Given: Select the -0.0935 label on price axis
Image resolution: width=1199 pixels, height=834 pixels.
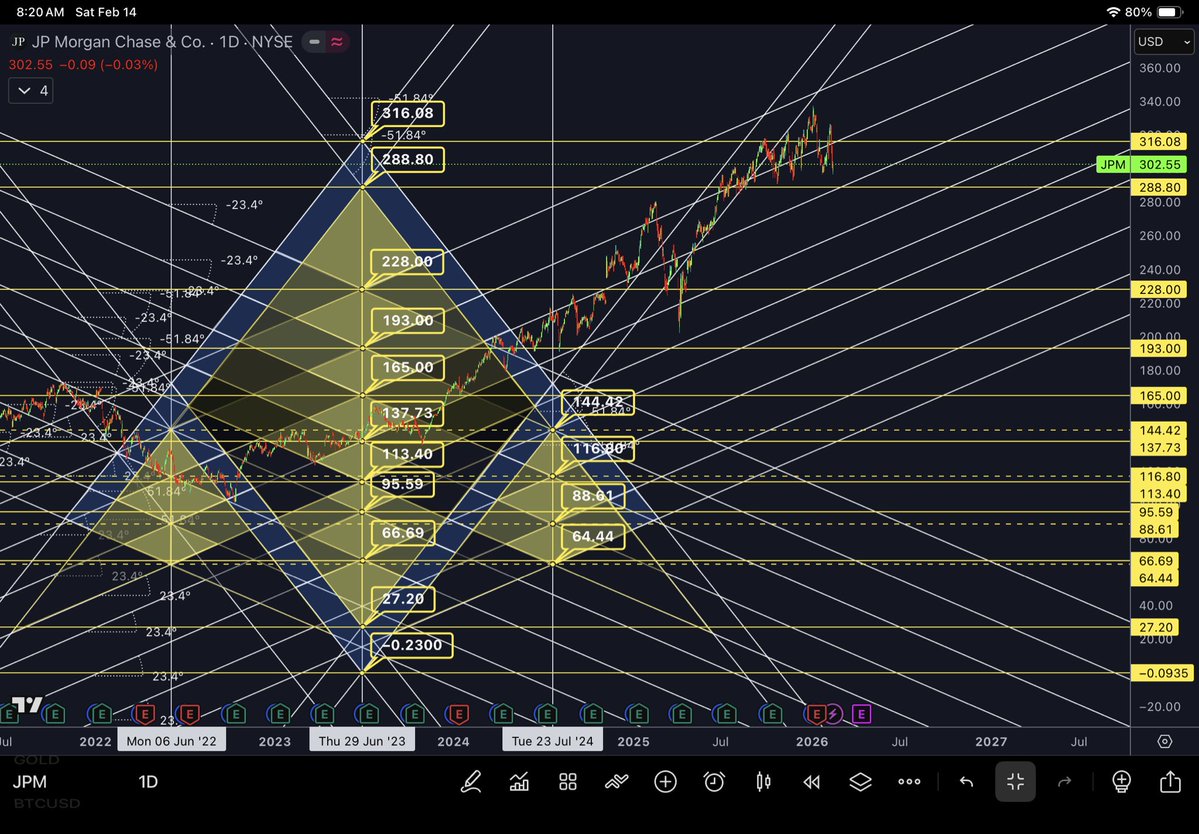Looking at the screenshot, I should click(1163, 673).
